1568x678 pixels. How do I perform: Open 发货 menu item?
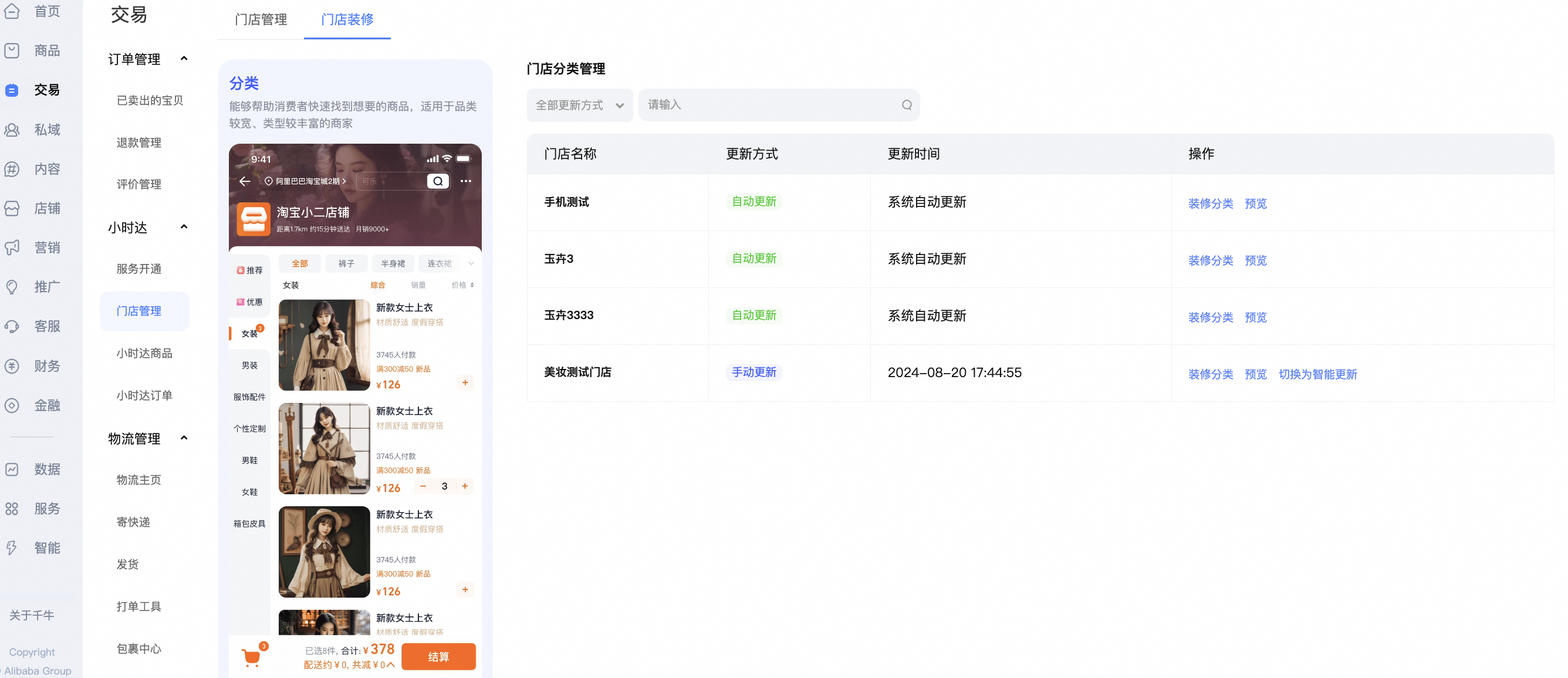coord(128,564)
